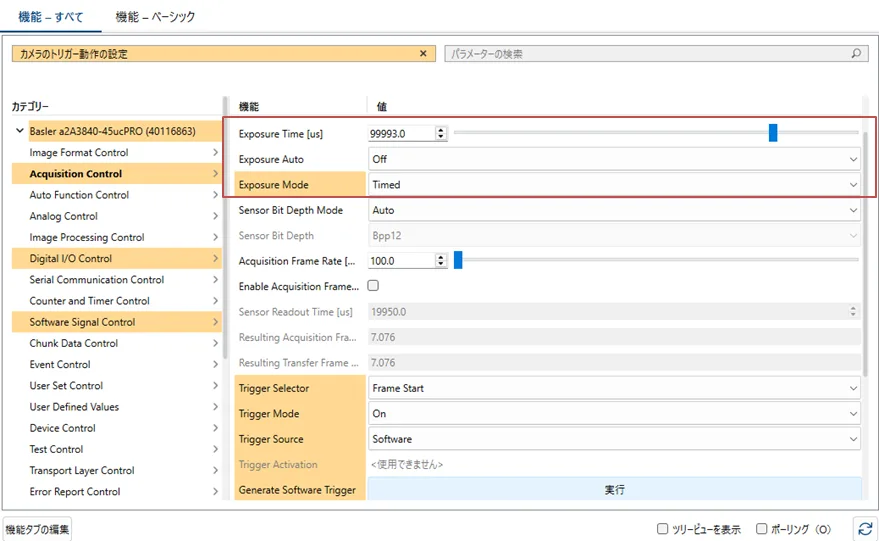Click 実行 to generate software trigger

(x=614, y=489)
